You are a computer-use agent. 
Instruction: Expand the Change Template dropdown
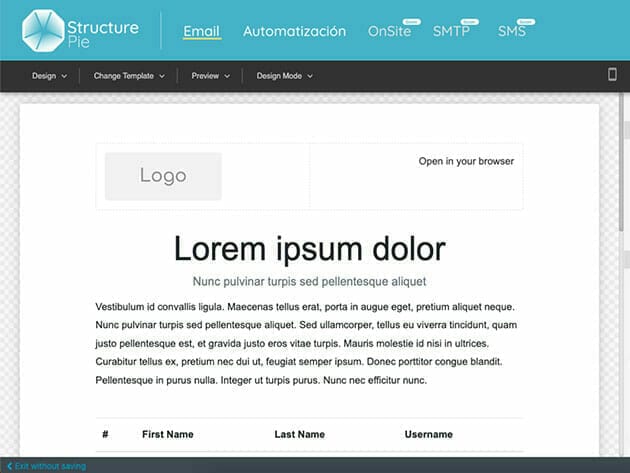pyautogui.click(x=127, y=76)
